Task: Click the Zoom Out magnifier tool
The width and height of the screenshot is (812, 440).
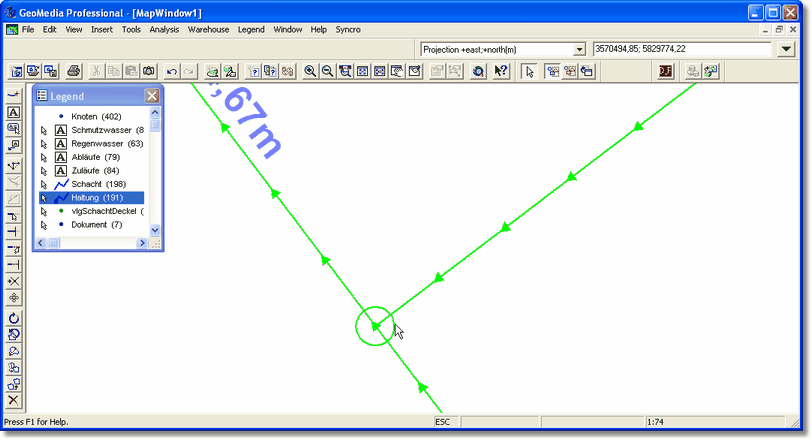Action: click(x=327, y=71)
